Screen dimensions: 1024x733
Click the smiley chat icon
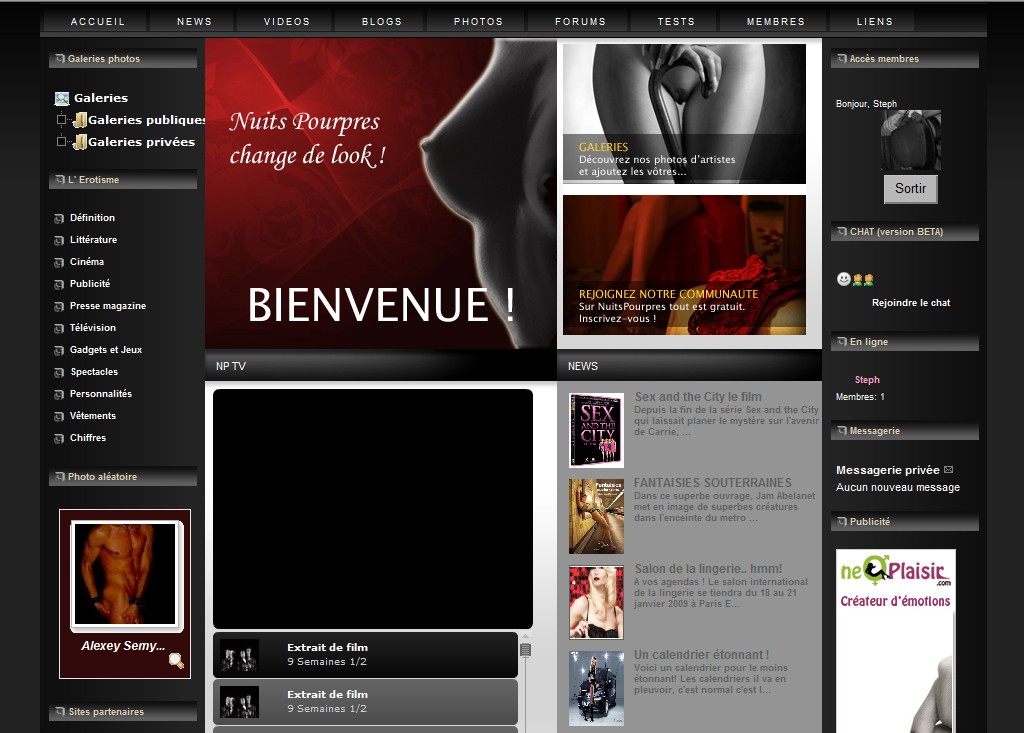[844, 279]
